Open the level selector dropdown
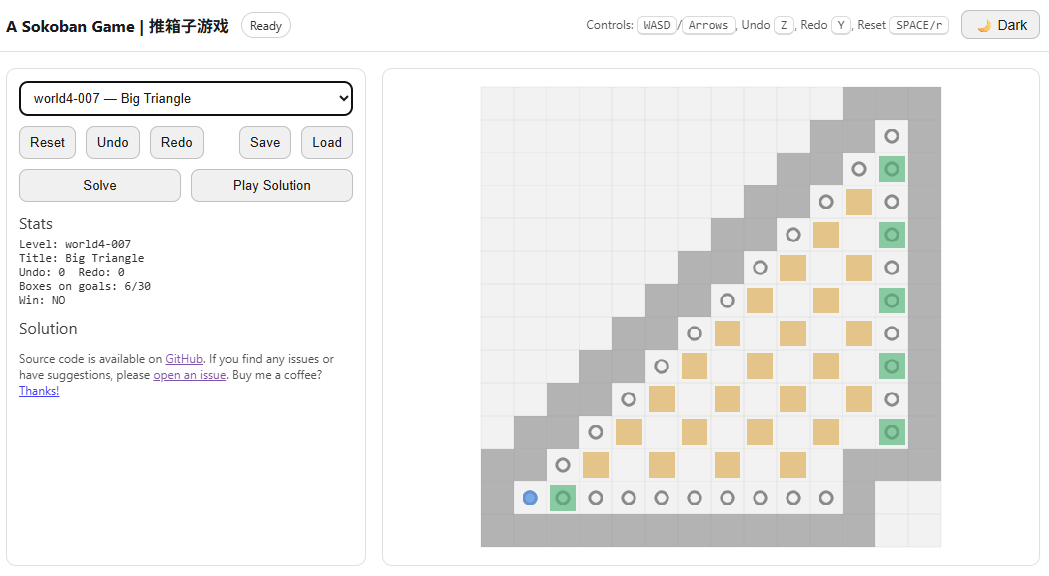The height and width of the screenshot is (576, 1049). [186, 98]
